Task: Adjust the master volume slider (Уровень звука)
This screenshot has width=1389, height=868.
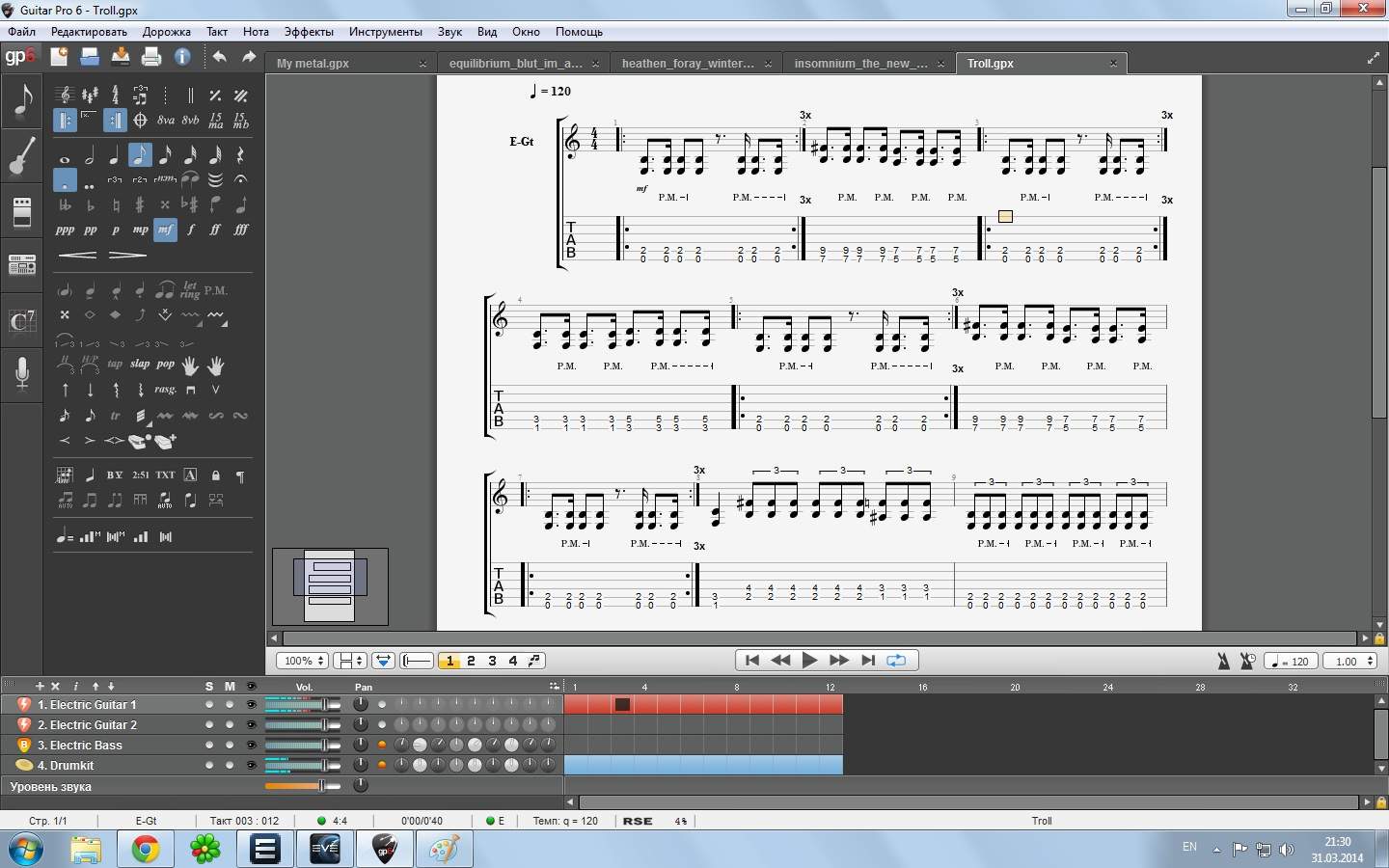Action: click(322, 786)
